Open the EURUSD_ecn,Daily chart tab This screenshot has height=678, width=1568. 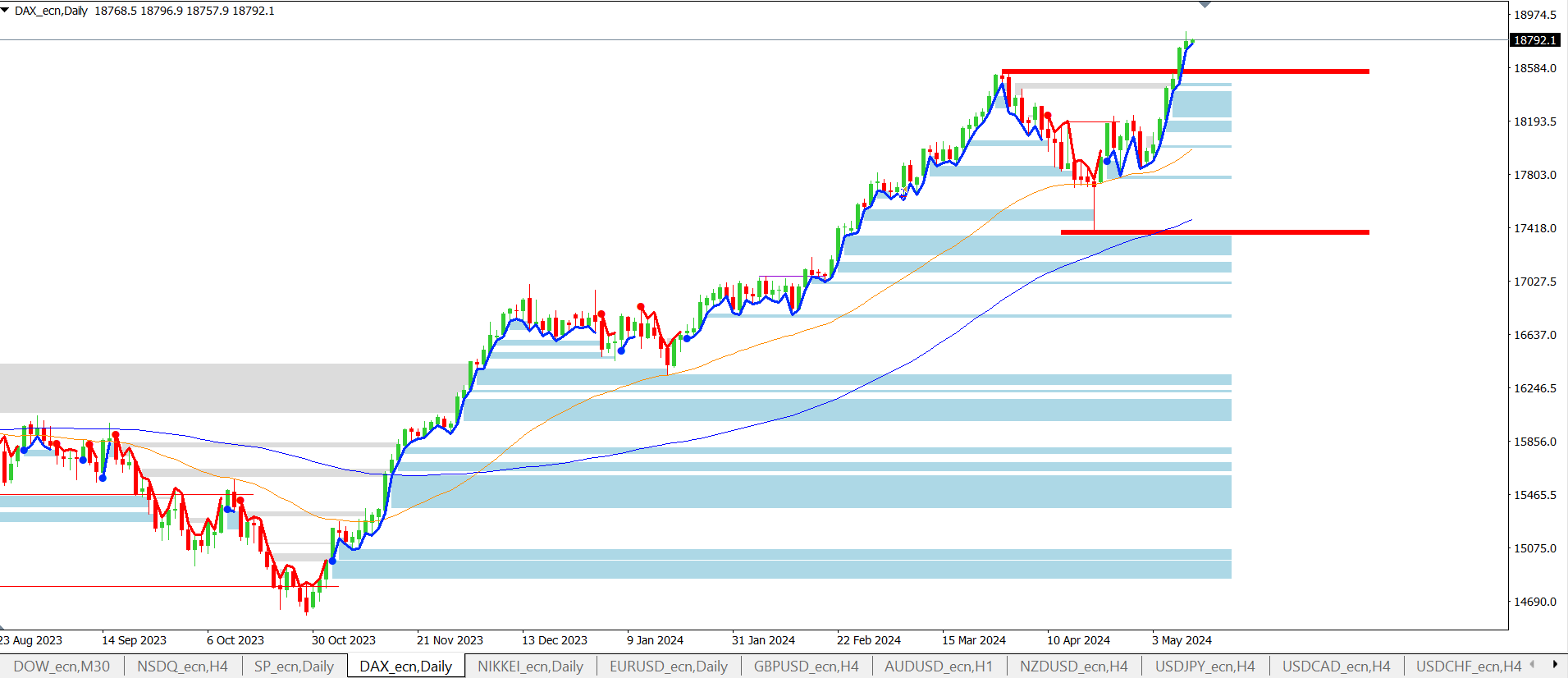pos(669,667)
